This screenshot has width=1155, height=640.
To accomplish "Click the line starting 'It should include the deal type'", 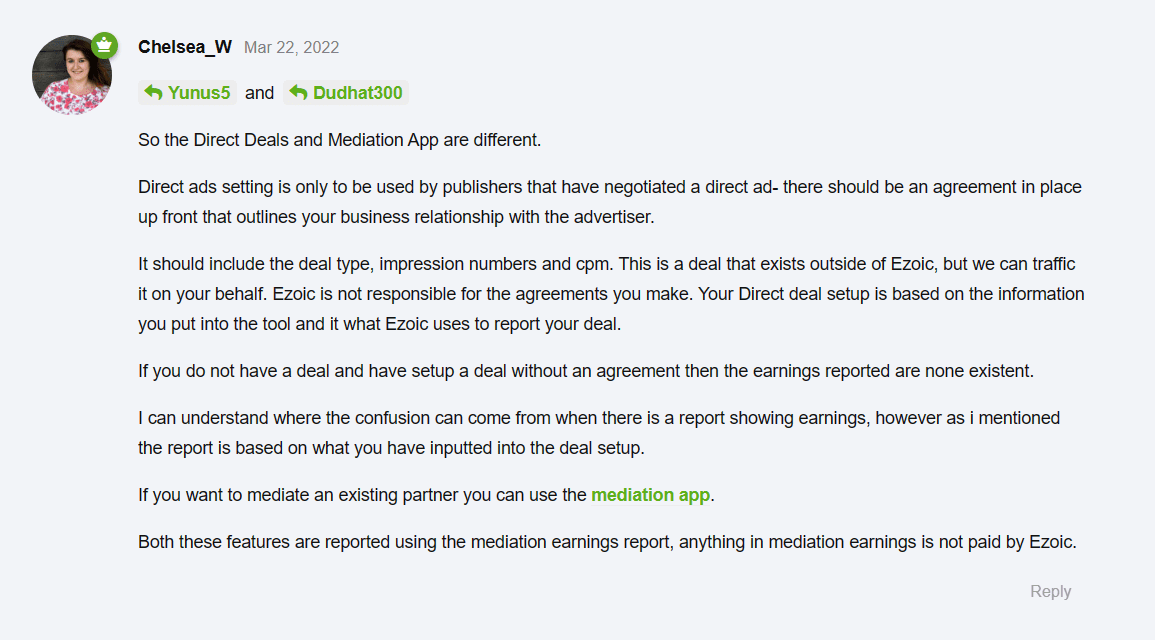I will [607, 264].
